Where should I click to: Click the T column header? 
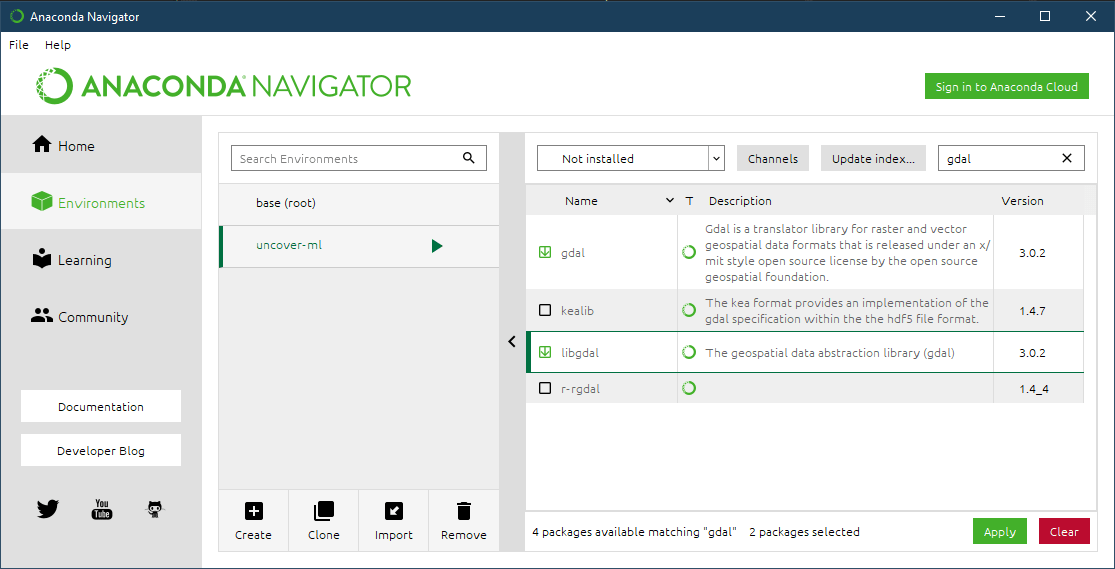pos(689,201)
